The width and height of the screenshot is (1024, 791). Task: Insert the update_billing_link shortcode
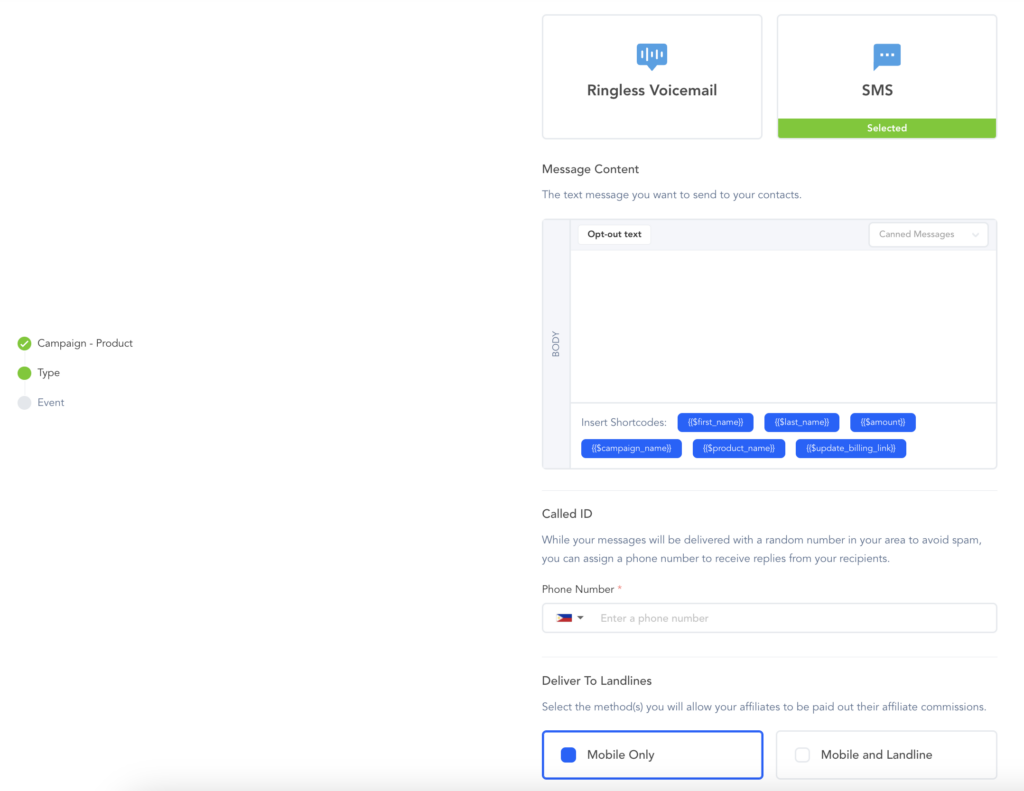[850, 448]
